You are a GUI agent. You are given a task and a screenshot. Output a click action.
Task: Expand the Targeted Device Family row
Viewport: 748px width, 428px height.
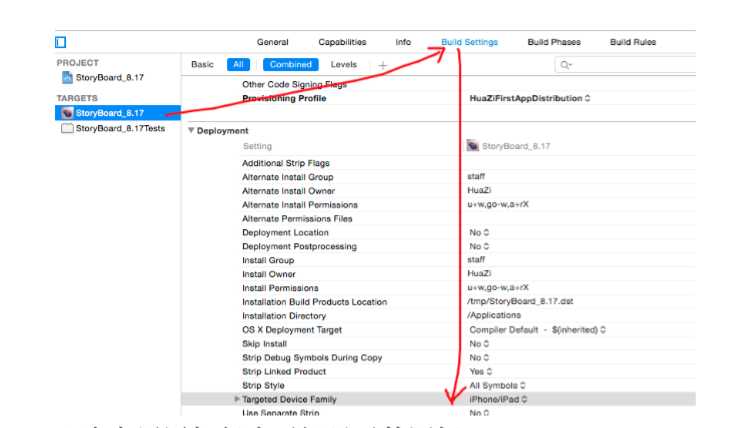pos(237,399)
